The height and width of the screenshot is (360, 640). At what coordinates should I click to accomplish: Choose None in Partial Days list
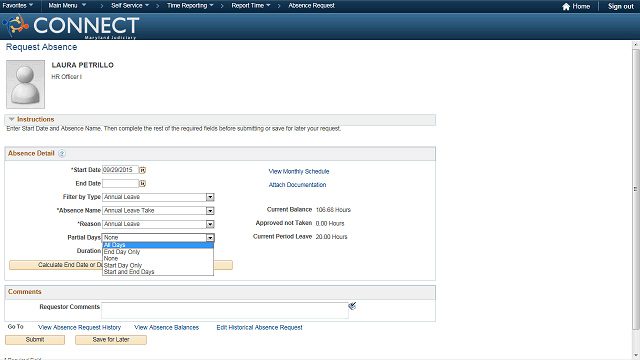[x=158, y=258]
